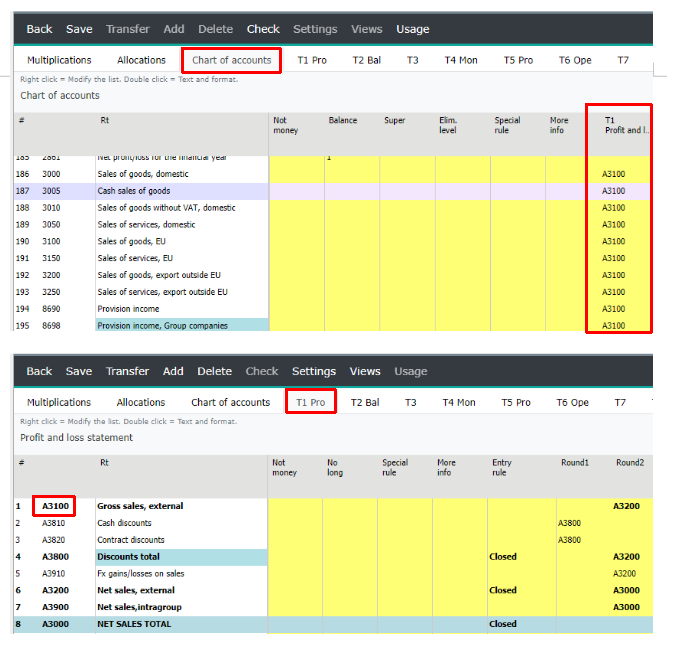Select row Provision income
Image resolution: width=678 pixels, height=649 pixels.
click(x=332, y=309)
